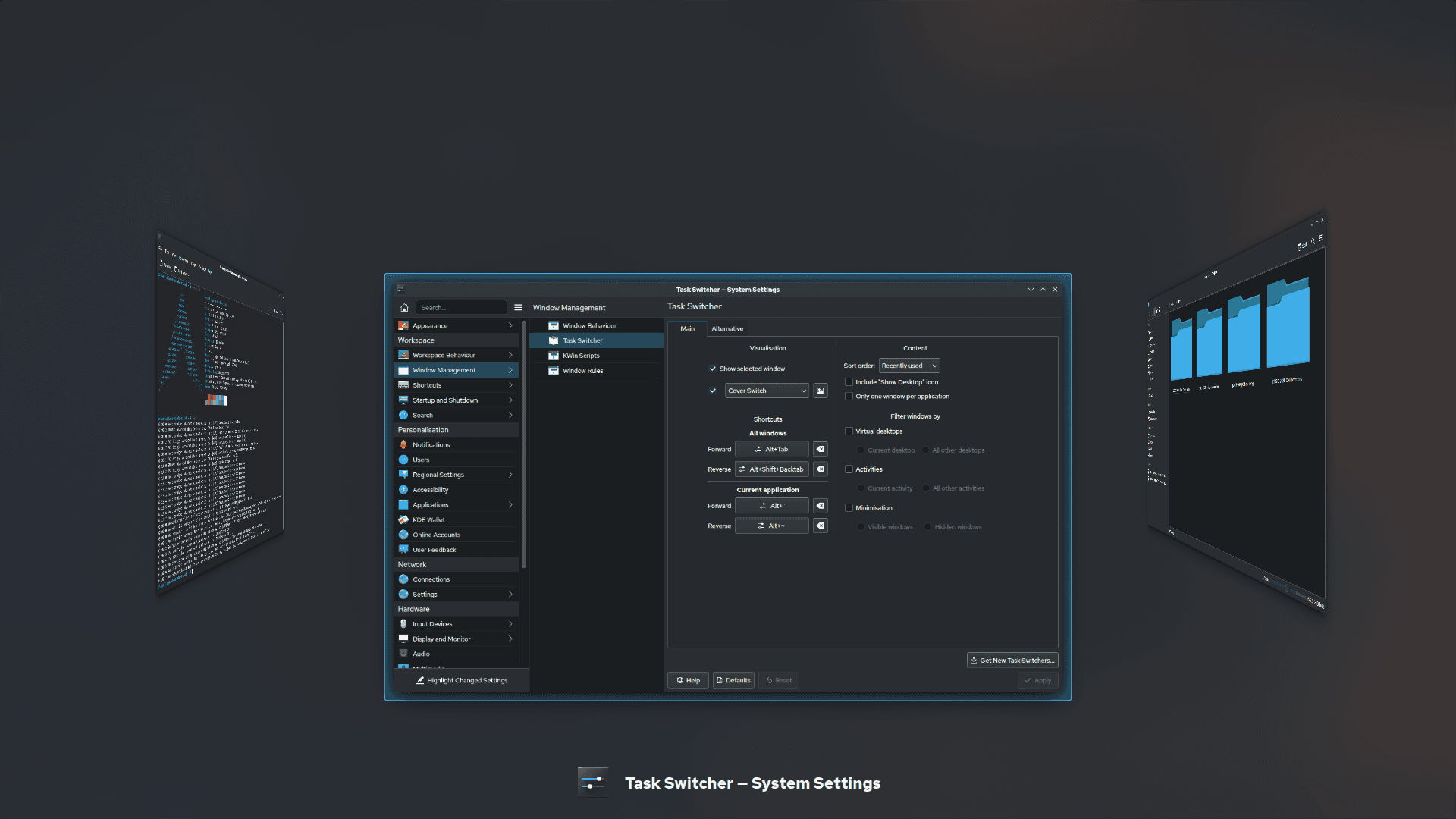Open Window Rules settings page
Image resolution: width=1456 pixels, height=819 pixels.
coord(597,371)
